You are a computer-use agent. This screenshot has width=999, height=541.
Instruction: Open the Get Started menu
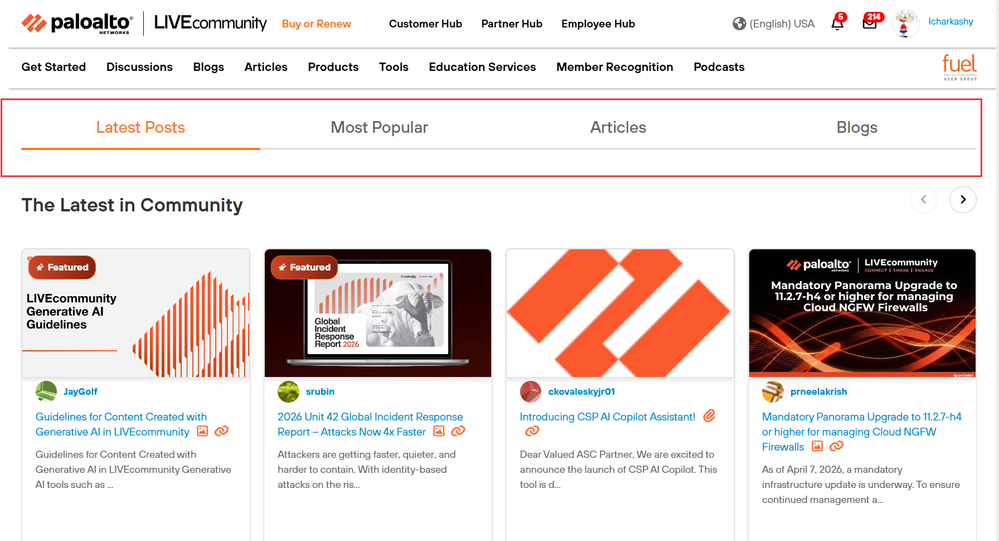(54, 67)
